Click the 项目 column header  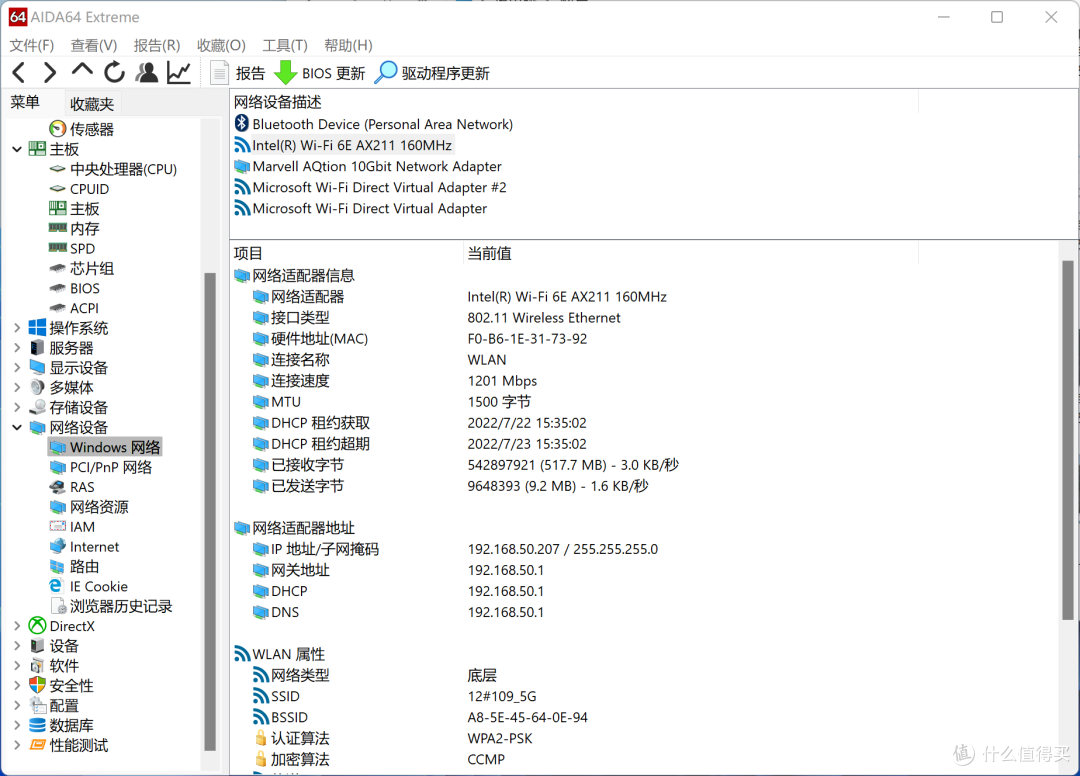tap(346, 253)
